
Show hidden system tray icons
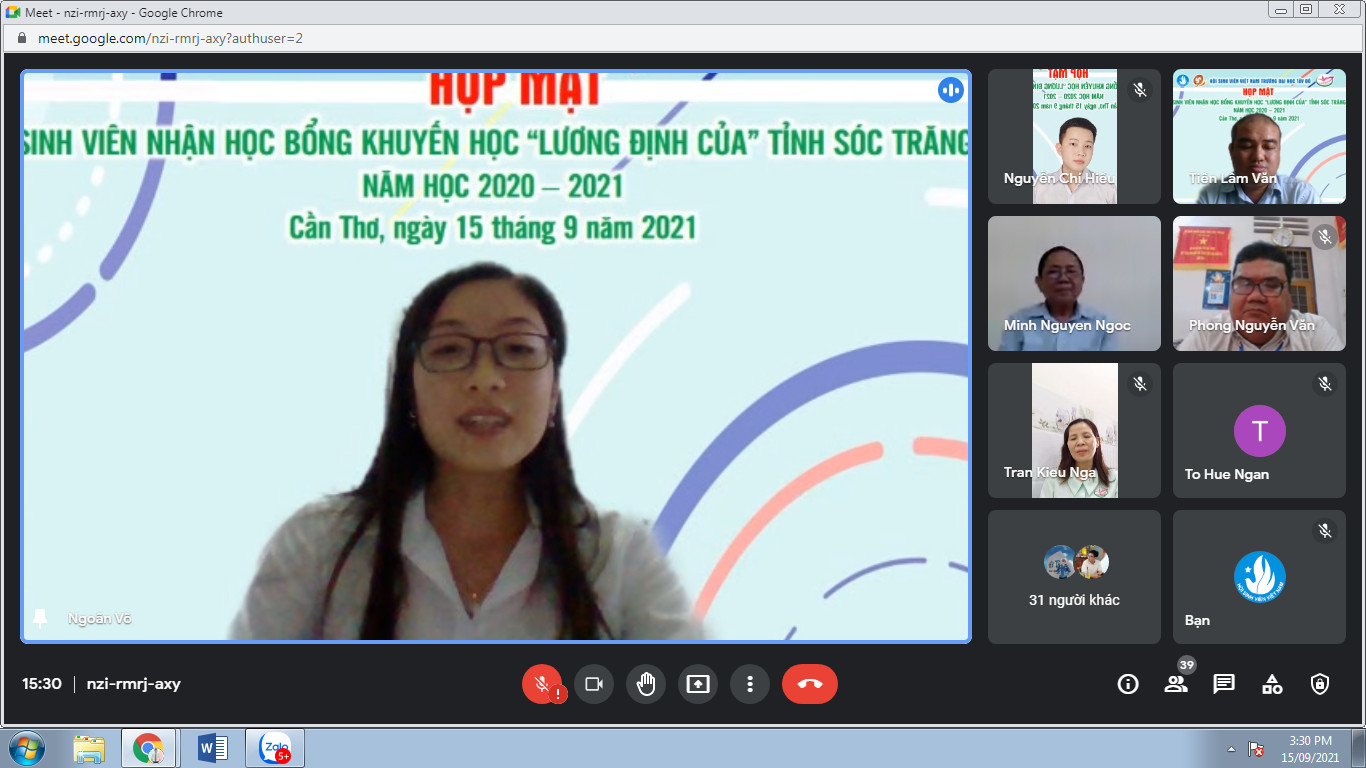[1231, 749]
